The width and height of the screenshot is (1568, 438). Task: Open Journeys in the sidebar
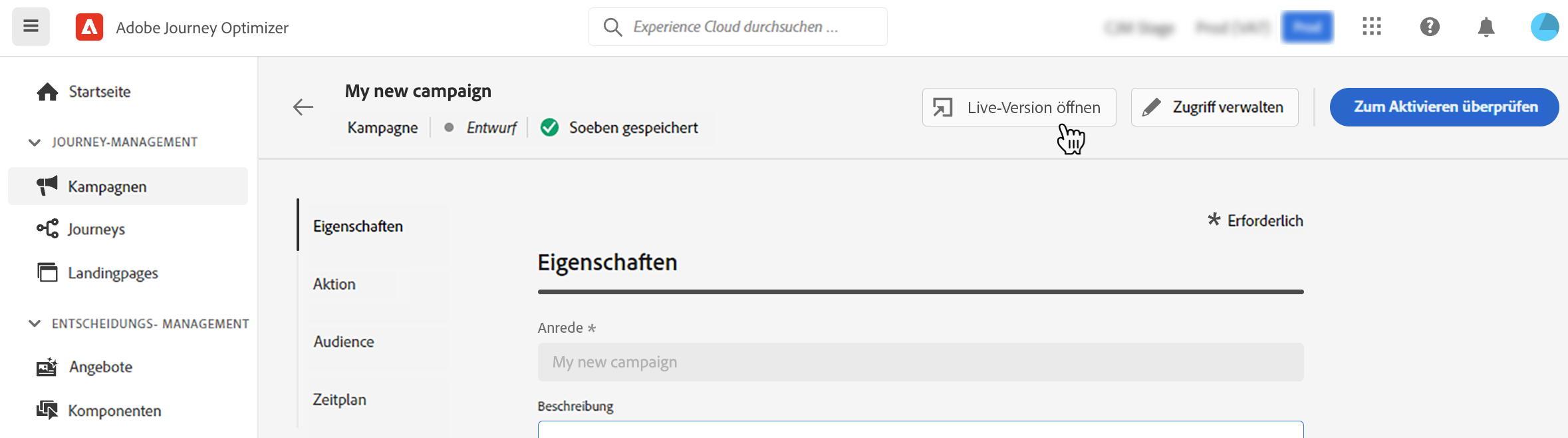96,229
